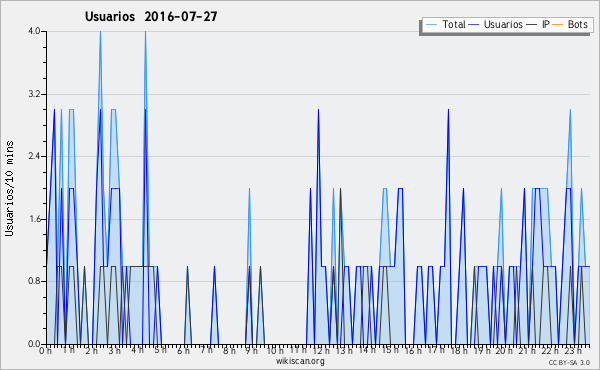Click the dark blue Usuarios legend line
Viewport: 600px width, 370px height.
pyautogui.click(x=474, y=24)
